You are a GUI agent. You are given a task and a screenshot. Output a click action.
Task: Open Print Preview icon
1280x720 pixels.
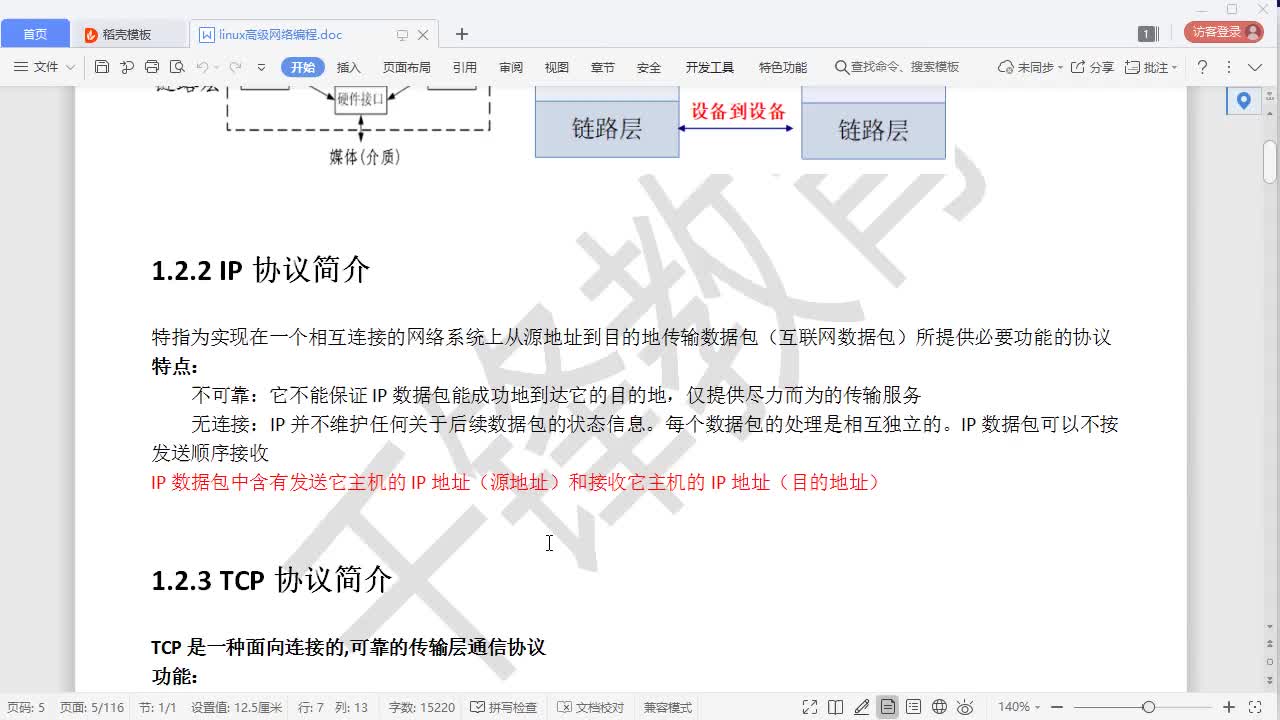(177, 67)
